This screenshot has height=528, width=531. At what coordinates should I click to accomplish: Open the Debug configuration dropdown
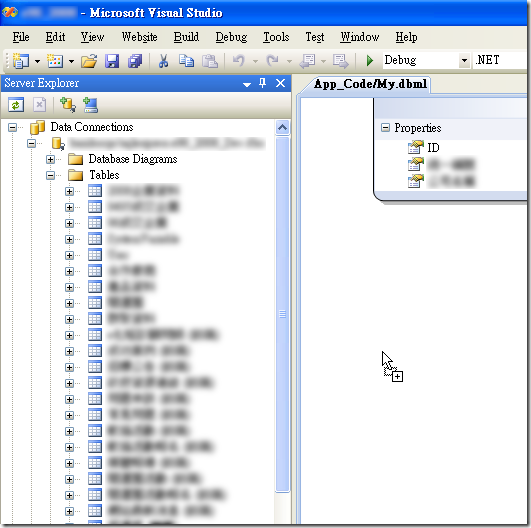465,61
